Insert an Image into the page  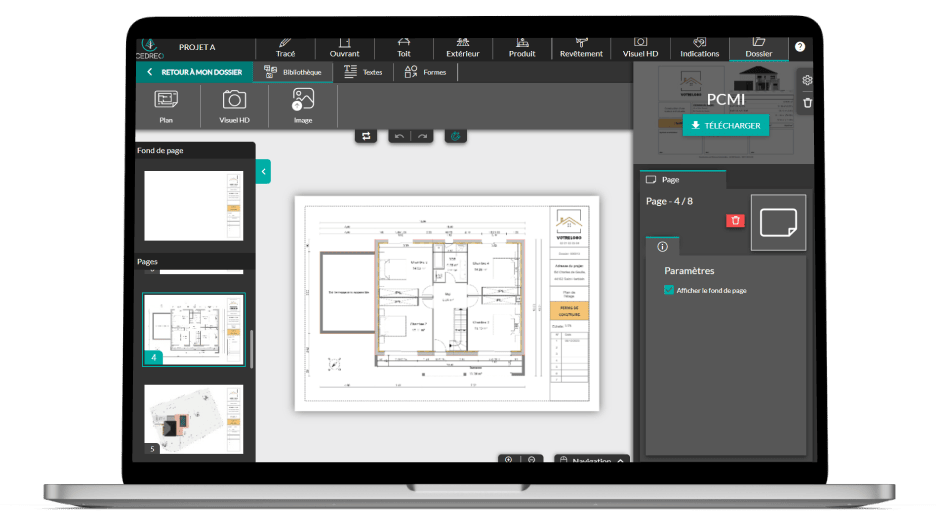(303, 105)
